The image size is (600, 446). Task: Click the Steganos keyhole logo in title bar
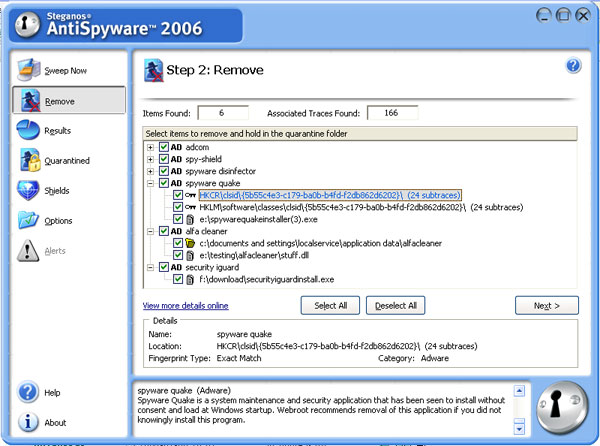tap(27, 25)
